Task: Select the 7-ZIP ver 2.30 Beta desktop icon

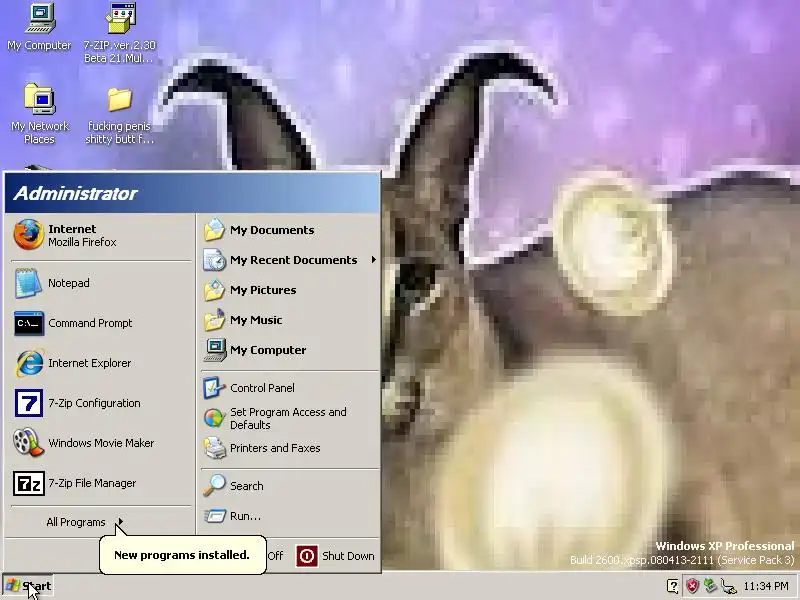Action: tap(119, 33)
